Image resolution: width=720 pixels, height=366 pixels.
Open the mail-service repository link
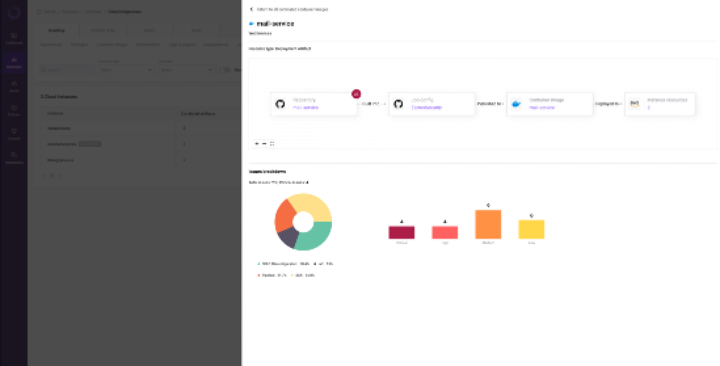click(305, 107)
